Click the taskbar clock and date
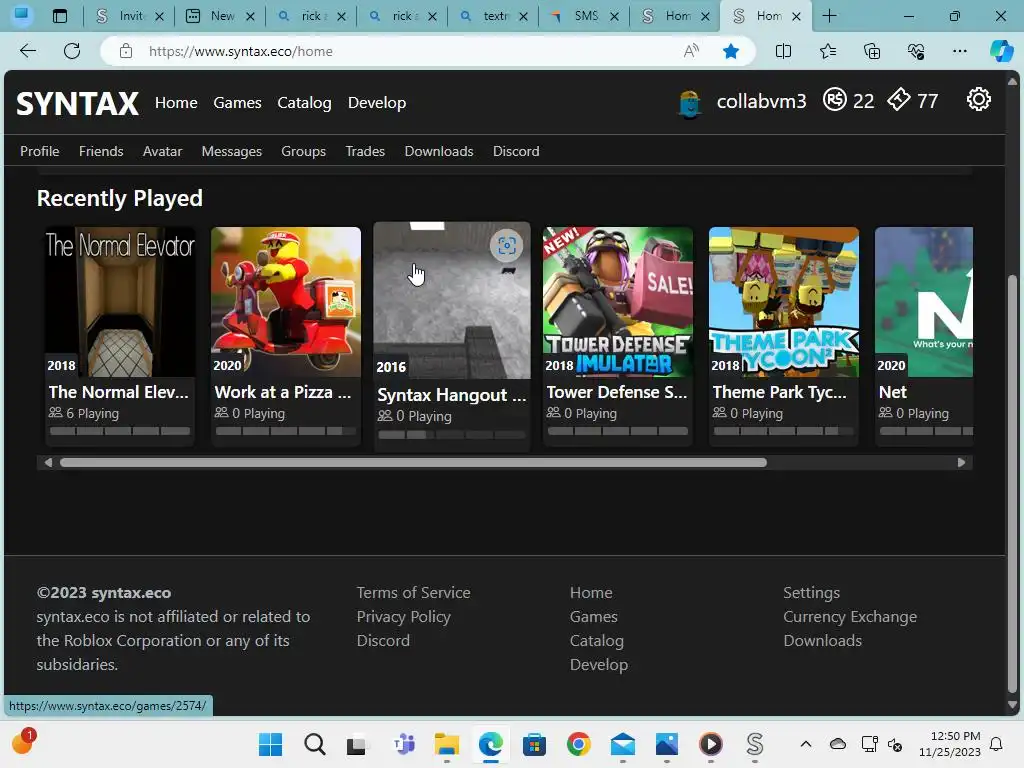The width and height of the screenshot is (1024, 768). [x=950, y=744]
